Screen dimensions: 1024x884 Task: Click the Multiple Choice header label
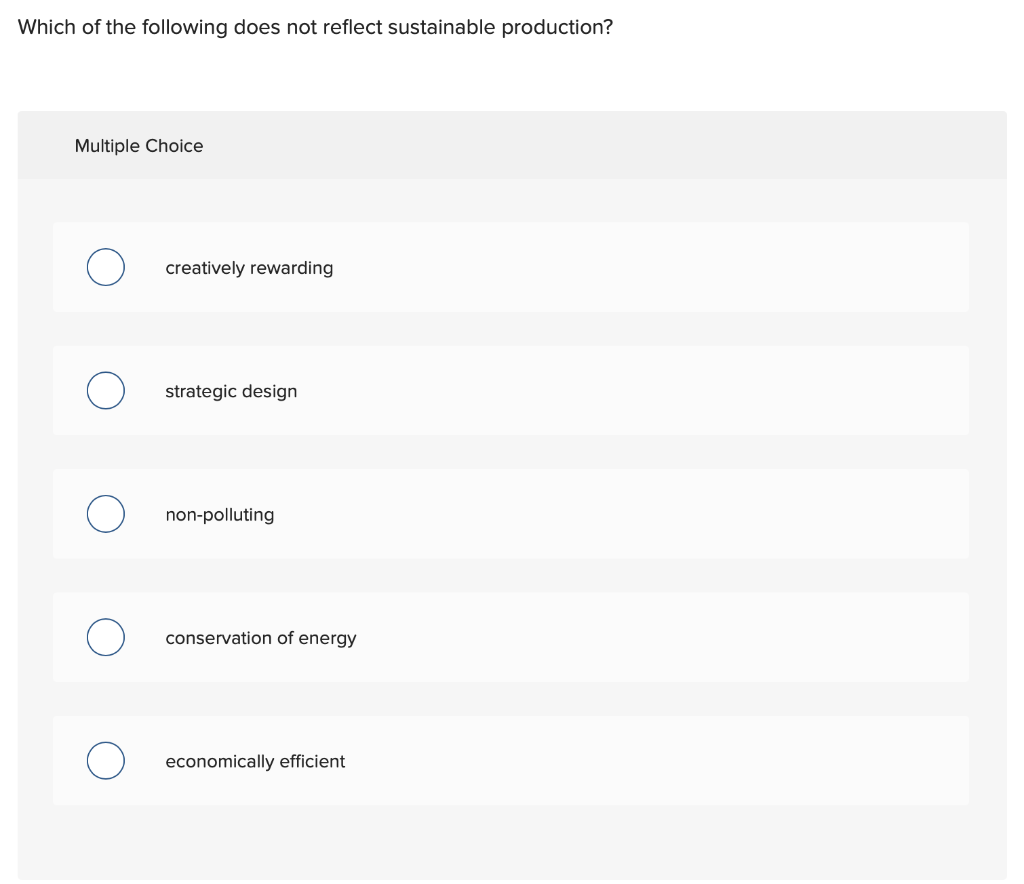(x=139, y=146)
